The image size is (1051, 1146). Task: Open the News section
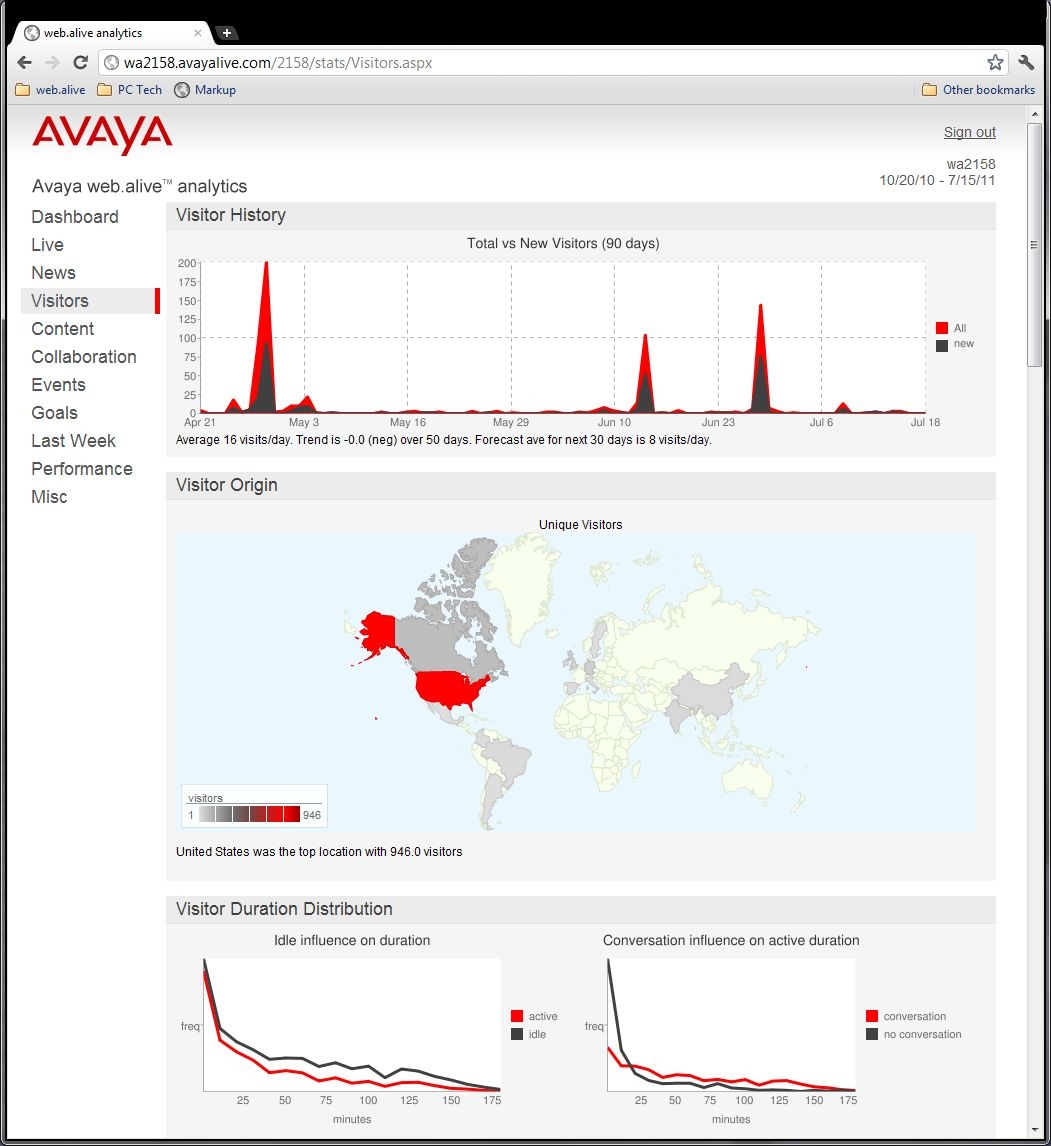[53, 273]
